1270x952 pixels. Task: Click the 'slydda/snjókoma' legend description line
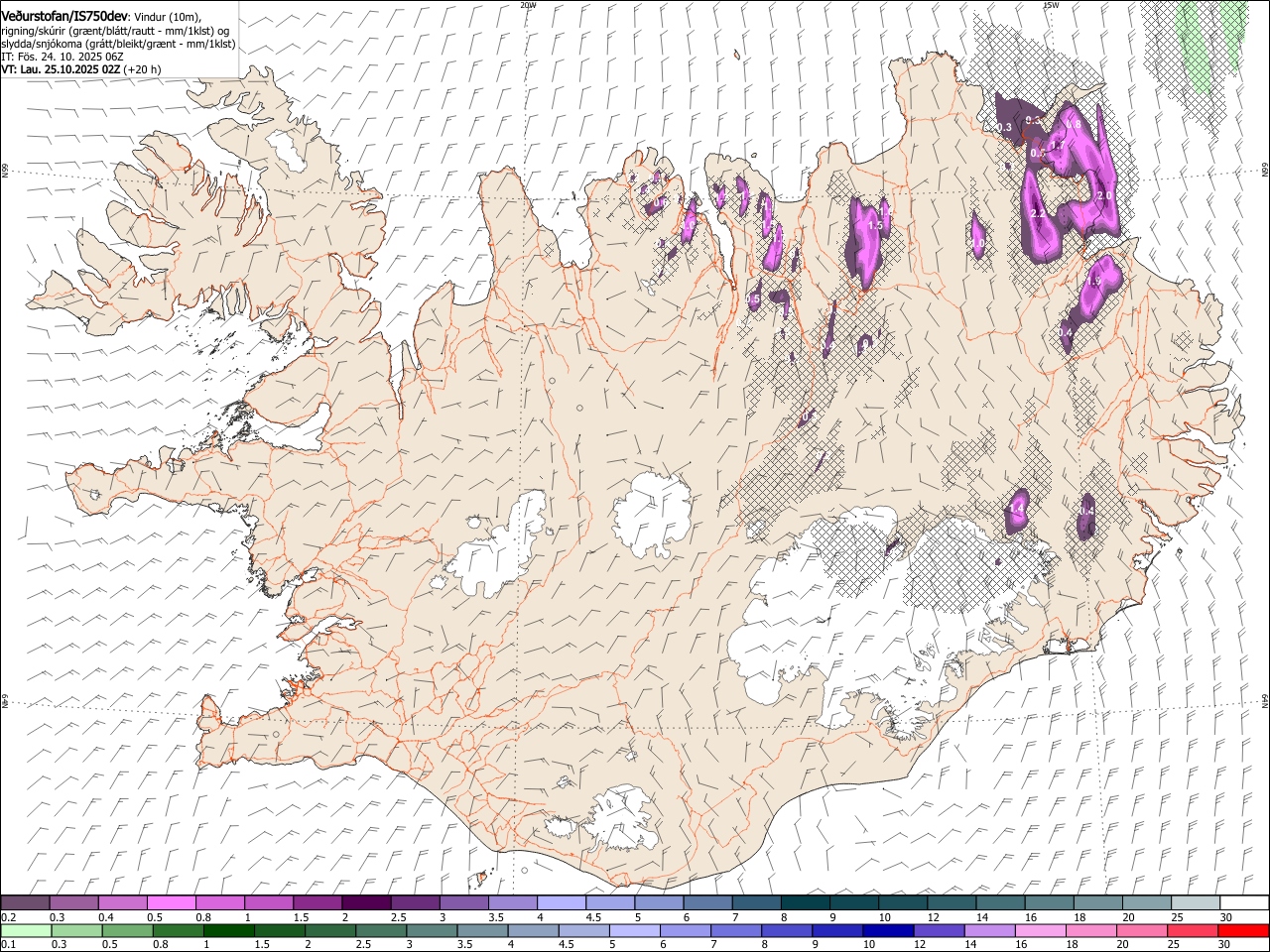[x=118, y=44]
